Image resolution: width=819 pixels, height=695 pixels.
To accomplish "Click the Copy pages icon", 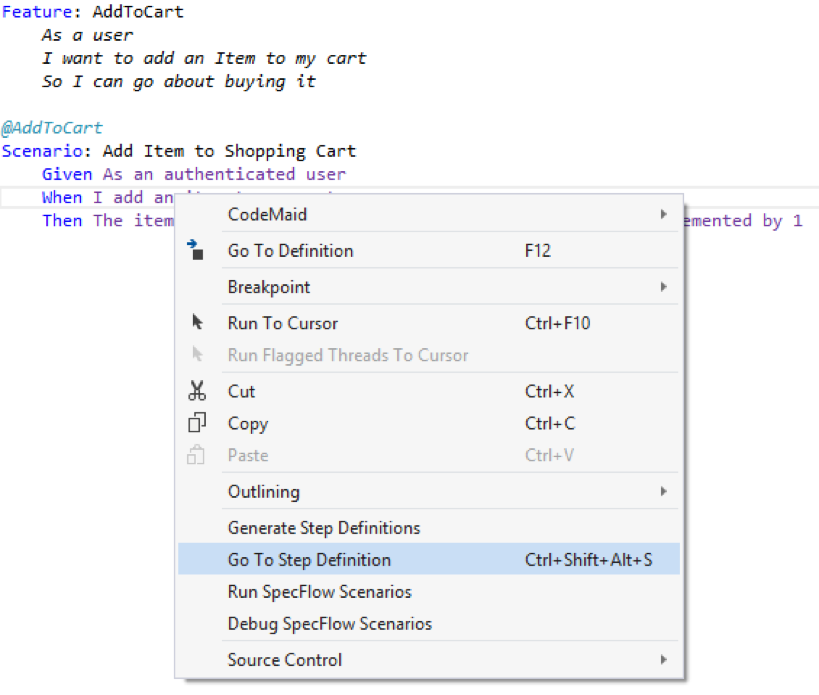I will coord(197,423).
